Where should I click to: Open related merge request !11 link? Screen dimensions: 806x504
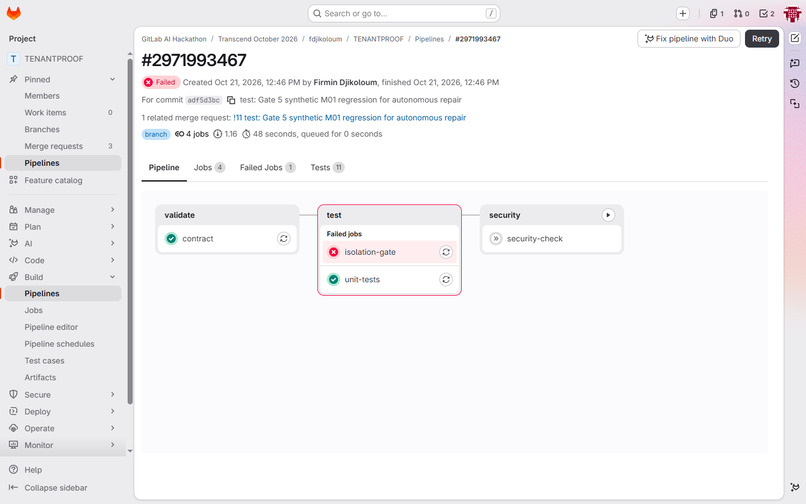click(350, 118)
